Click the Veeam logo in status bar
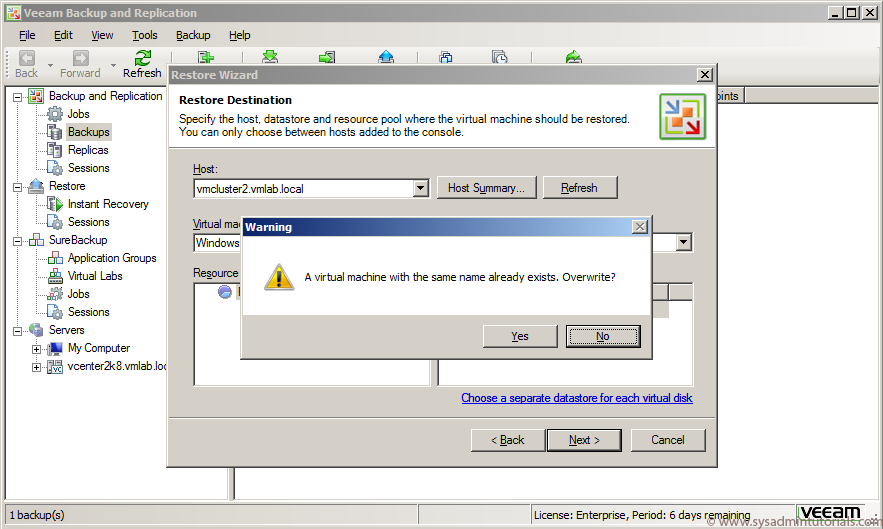The height and width of the screenshot is (529, 883). 831,512
